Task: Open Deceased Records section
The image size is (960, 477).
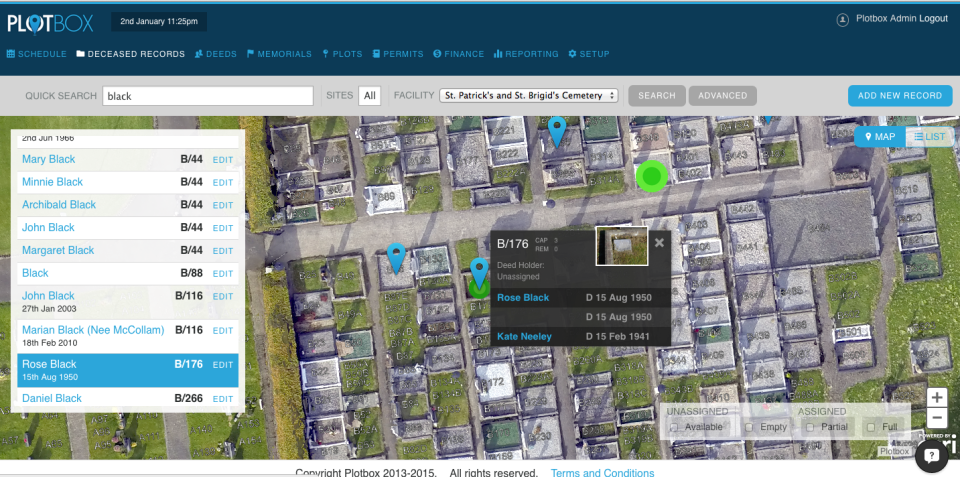Action: pyautogui.click(x=130, y=54)
